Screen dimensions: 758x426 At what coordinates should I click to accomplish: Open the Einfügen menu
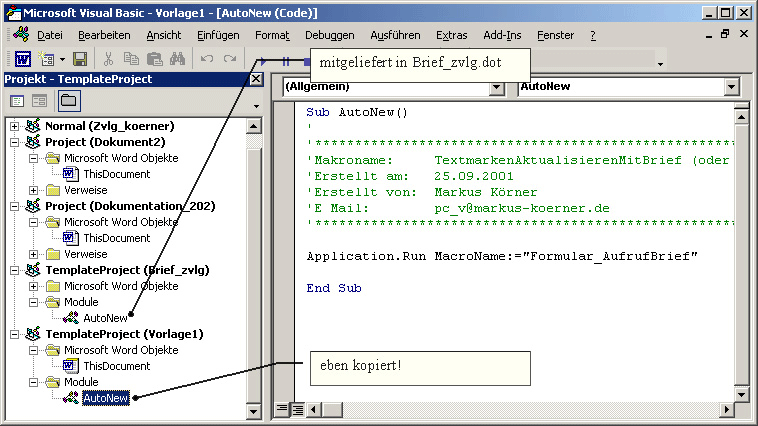coord(218,35)
